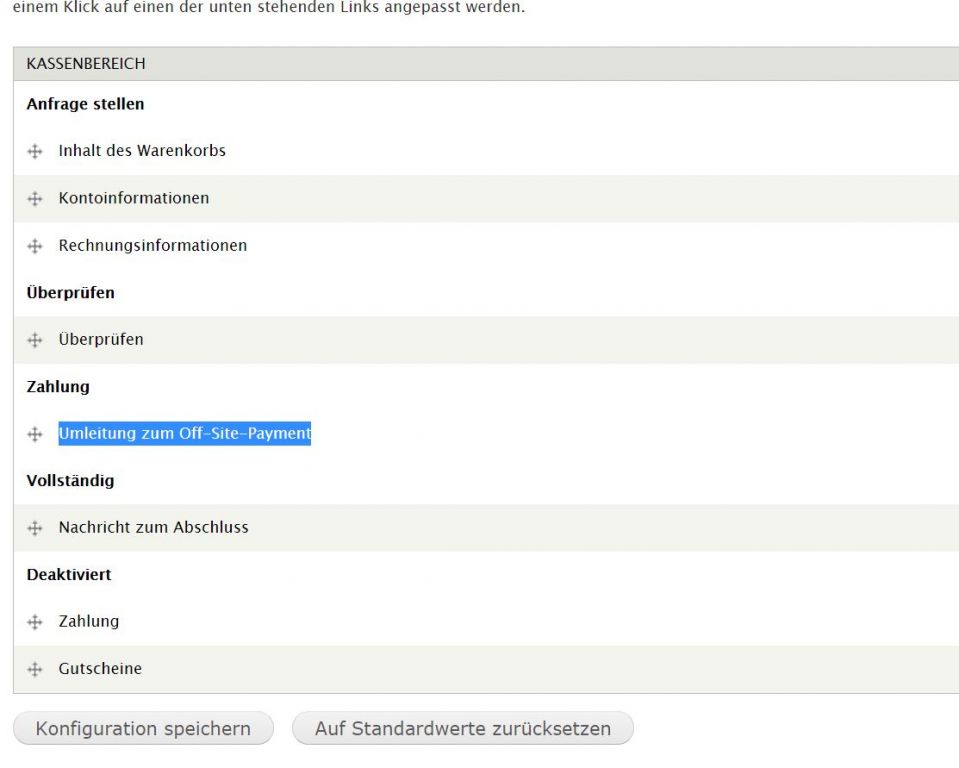The width and height of the screenshot is (959, 768).
Task: Click the Anfrage stellen section heading
Action: [x=85, y=104]
